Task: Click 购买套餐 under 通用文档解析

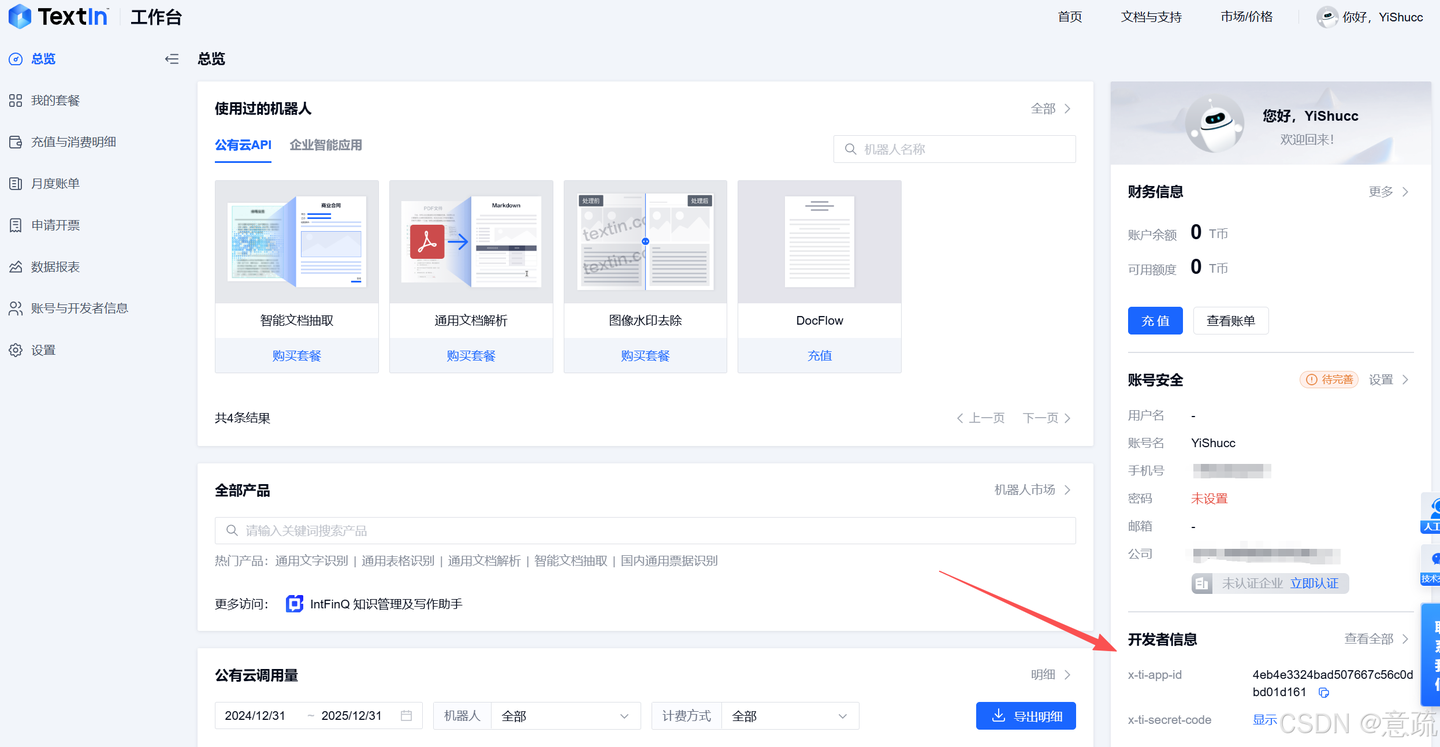Action: (x=471, y=356)
